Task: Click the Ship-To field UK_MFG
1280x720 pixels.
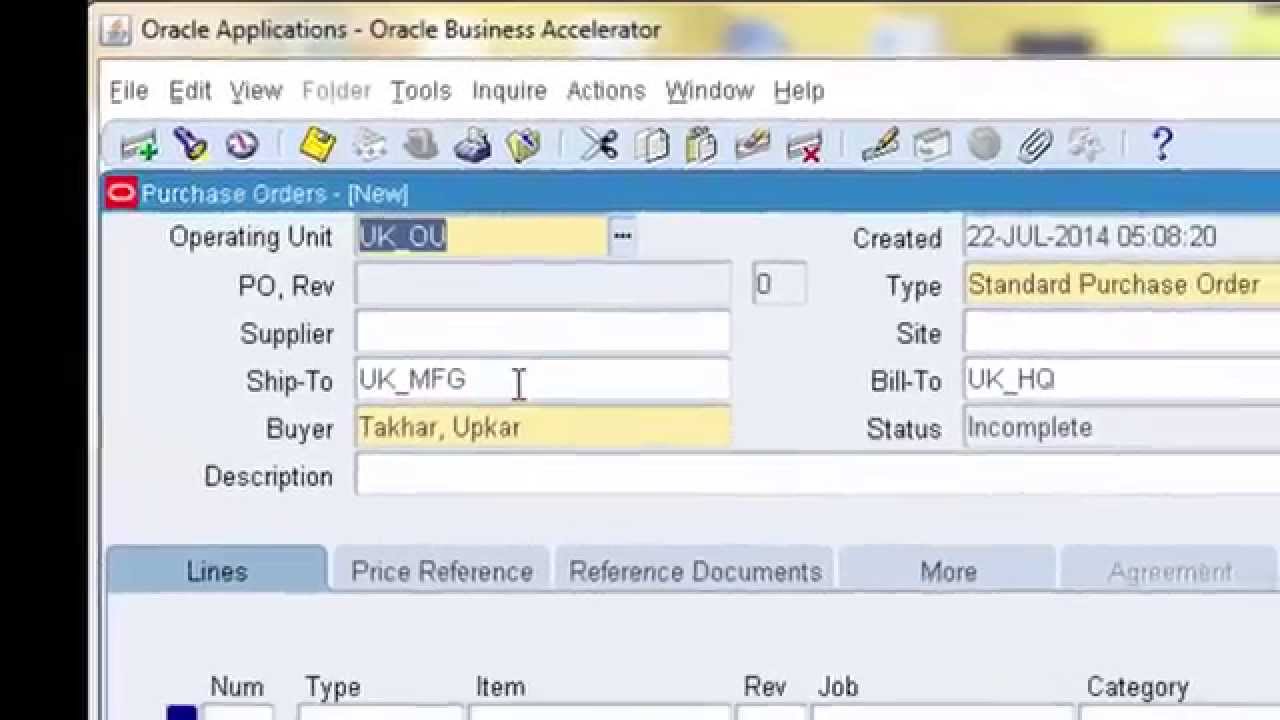Action: 543,380
